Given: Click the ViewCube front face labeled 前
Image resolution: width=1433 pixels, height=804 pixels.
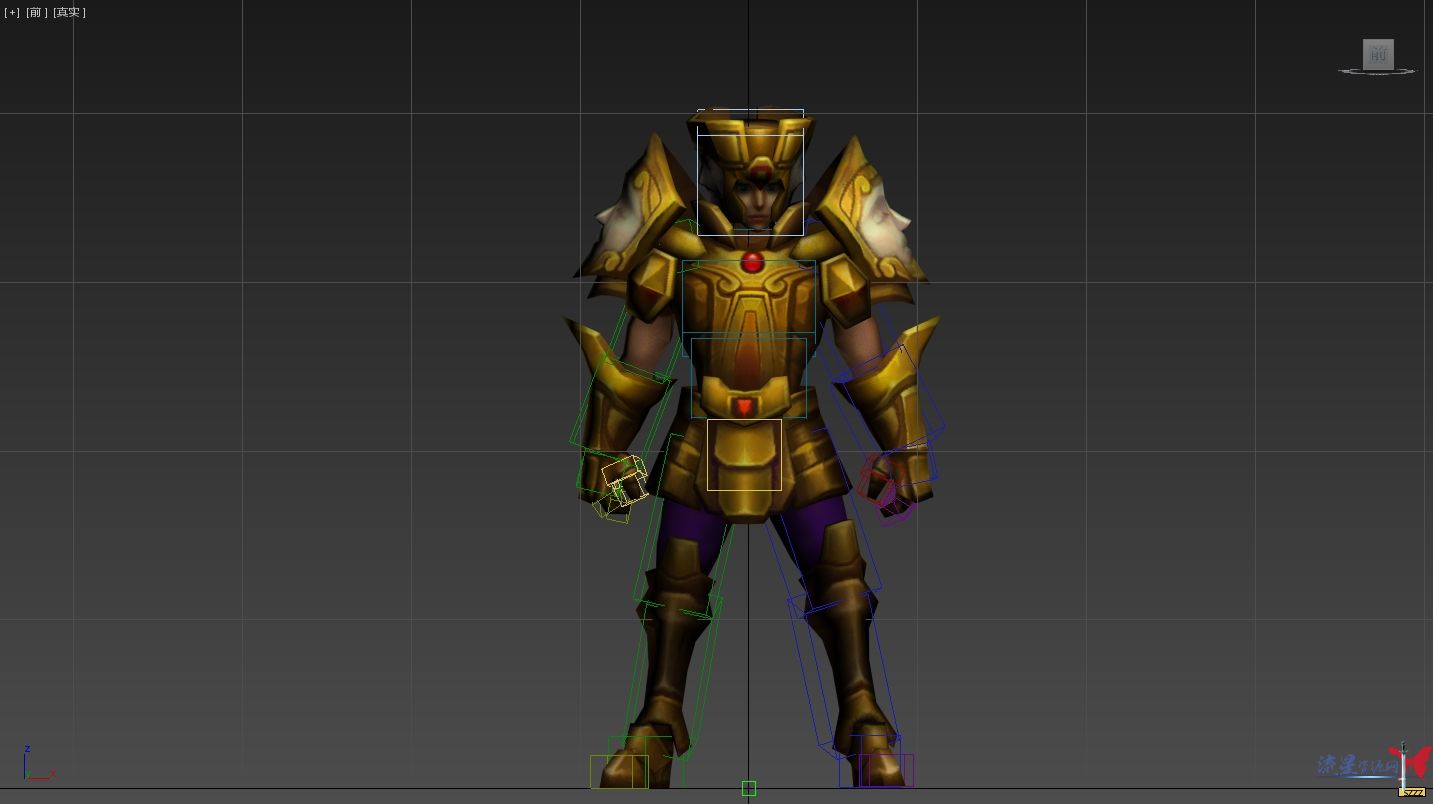Looking at the screenshot, I should click(1378, 54).
